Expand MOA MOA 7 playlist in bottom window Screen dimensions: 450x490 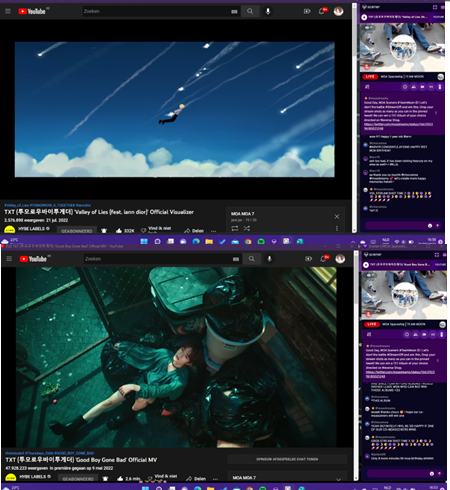[x=338, y=479]
